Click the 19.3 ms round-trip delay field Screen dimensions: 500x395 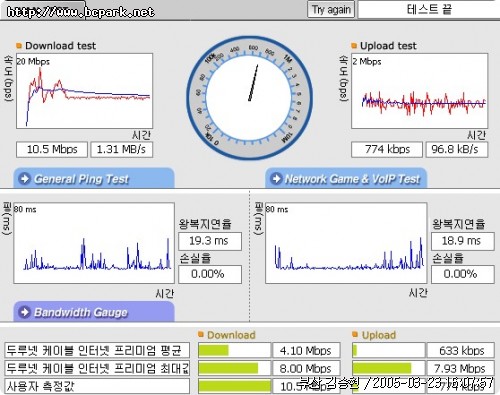tap(210, 241)
